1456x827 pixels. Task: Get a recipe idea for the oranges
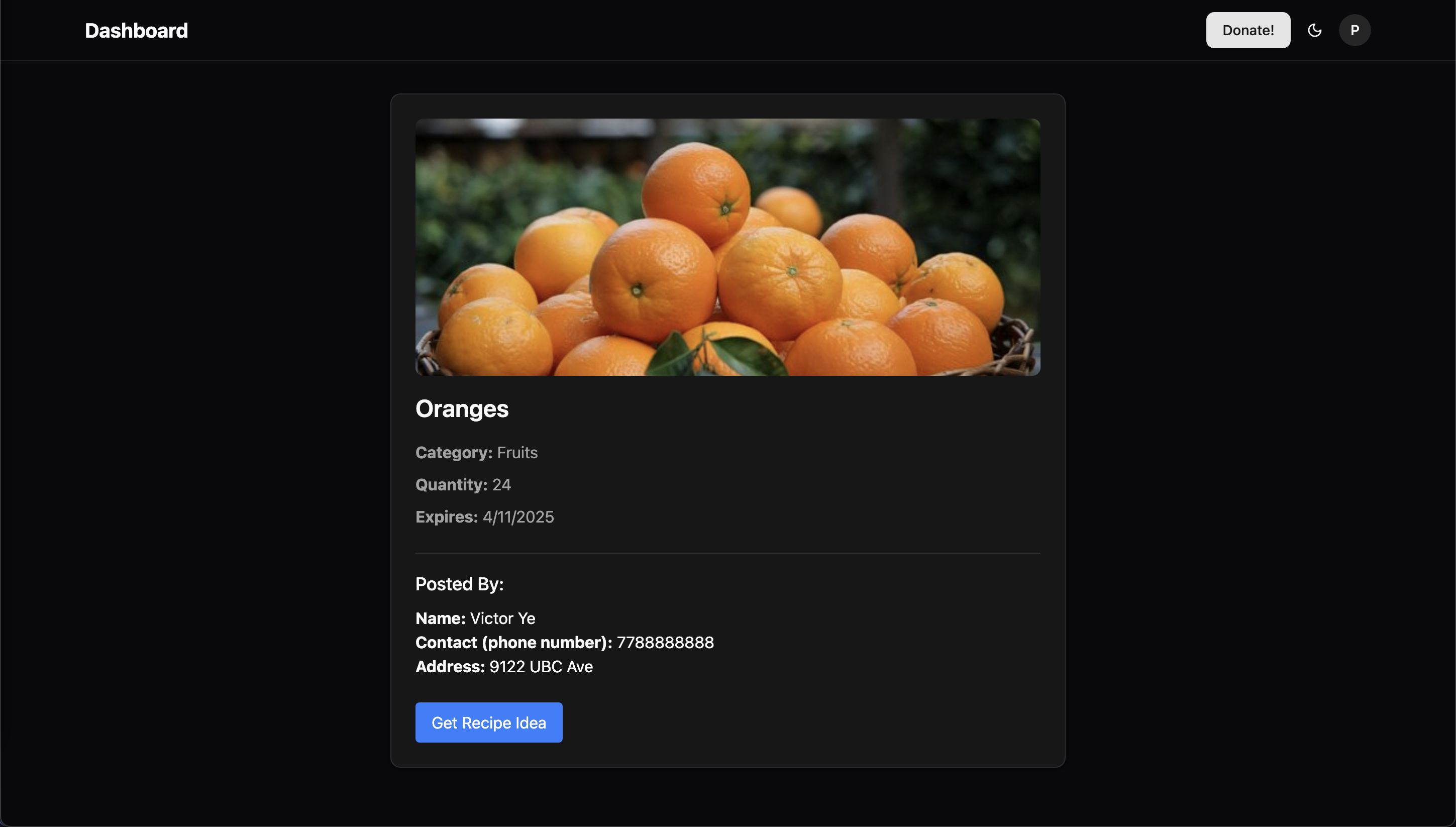[489, 722]
